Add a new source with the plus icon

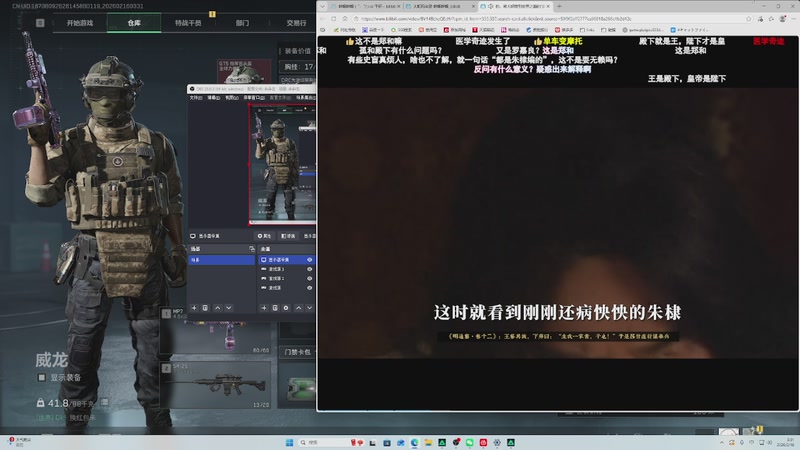pos(264,308)
